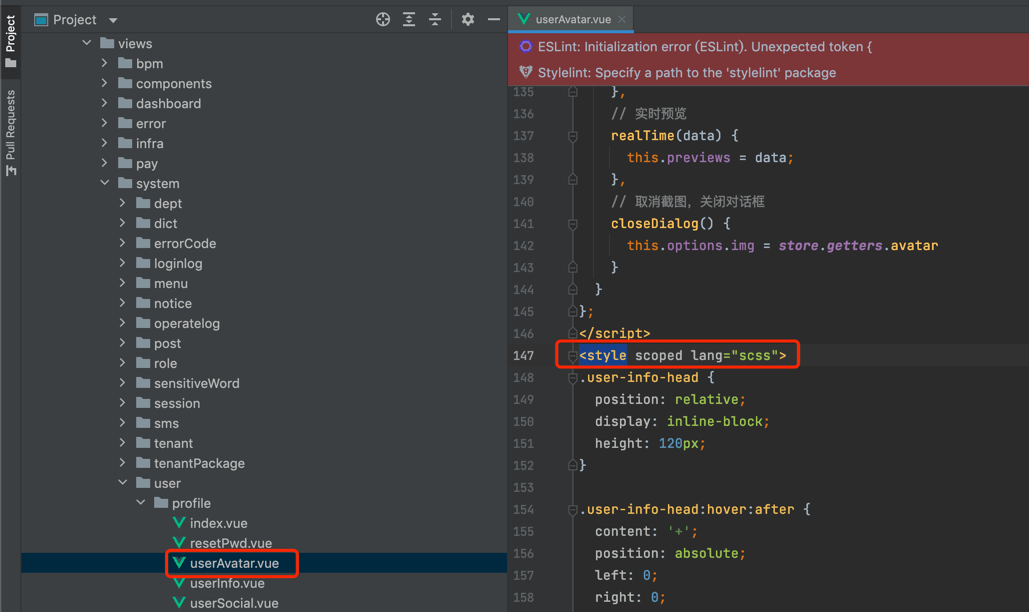Select resetPwd.vue file in the tree
The width and height of the screenshot is (1029, 612).
coord(230,543)
